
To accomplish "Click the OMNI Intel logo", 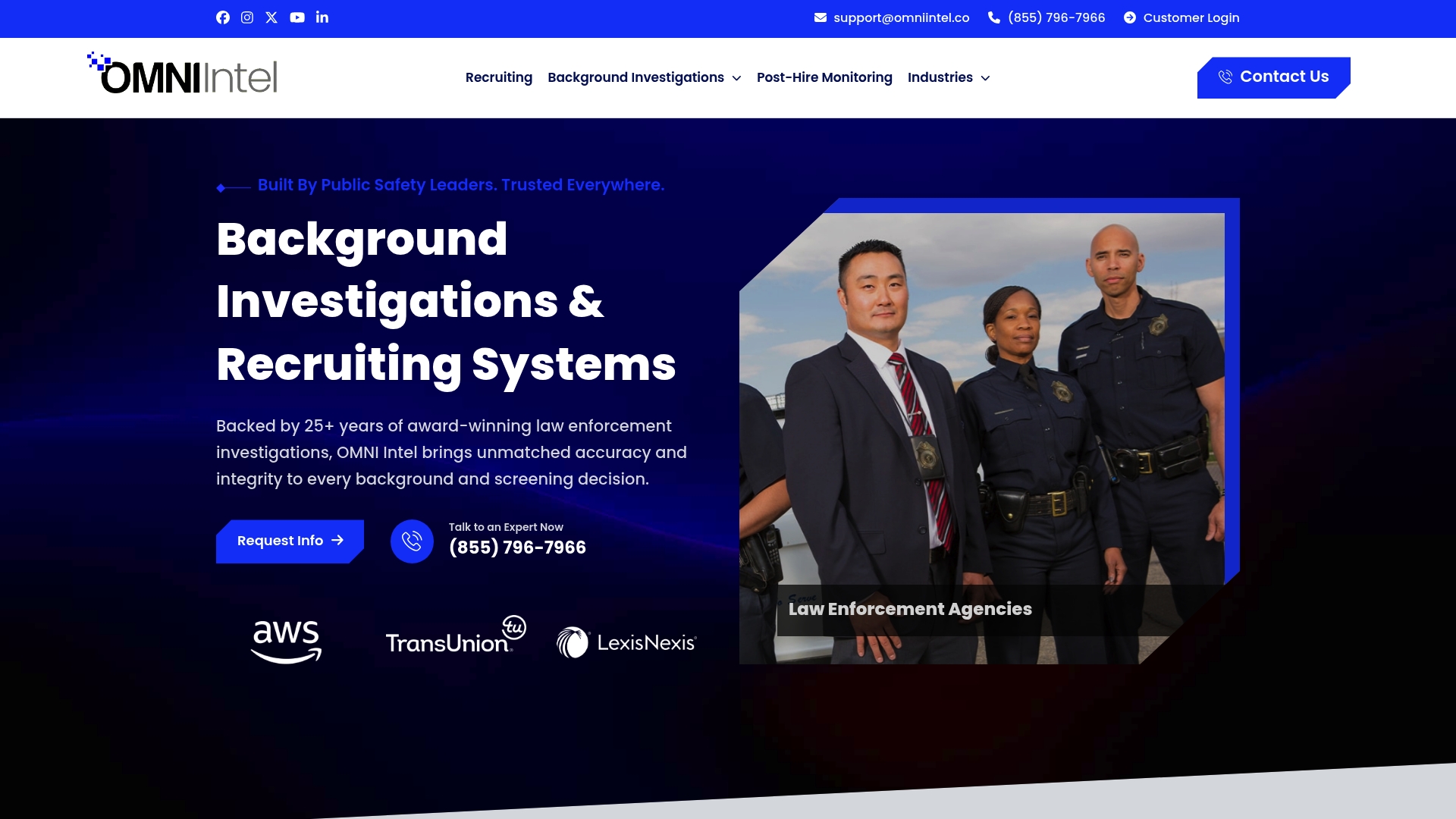I will (182, 73).
